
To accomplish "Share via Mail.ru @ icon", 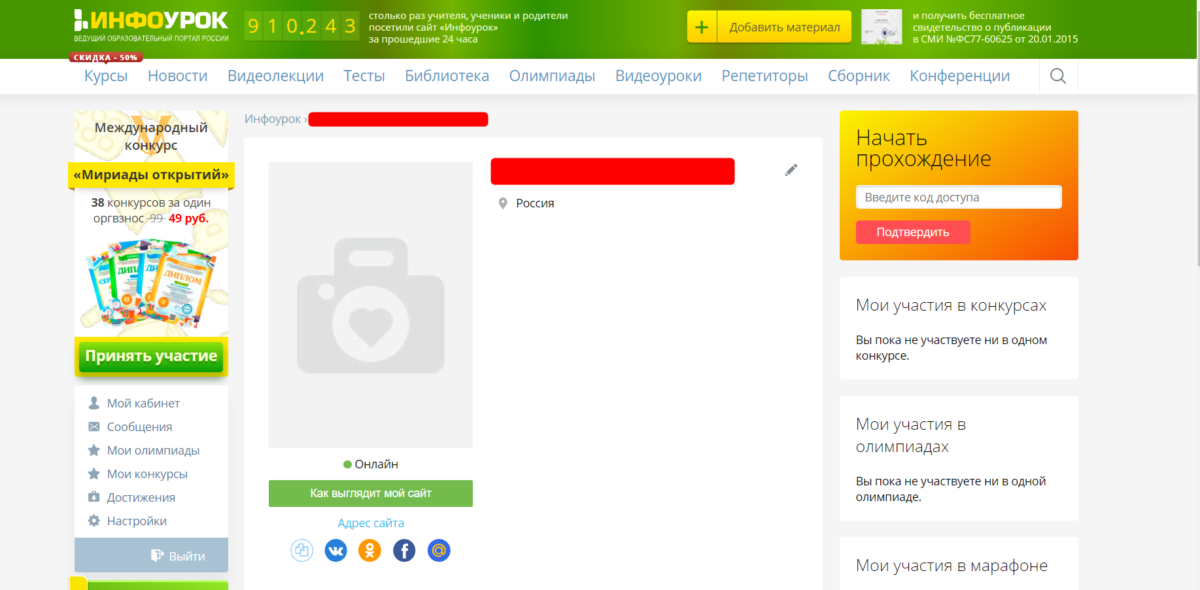I will (x=438, y=550).
